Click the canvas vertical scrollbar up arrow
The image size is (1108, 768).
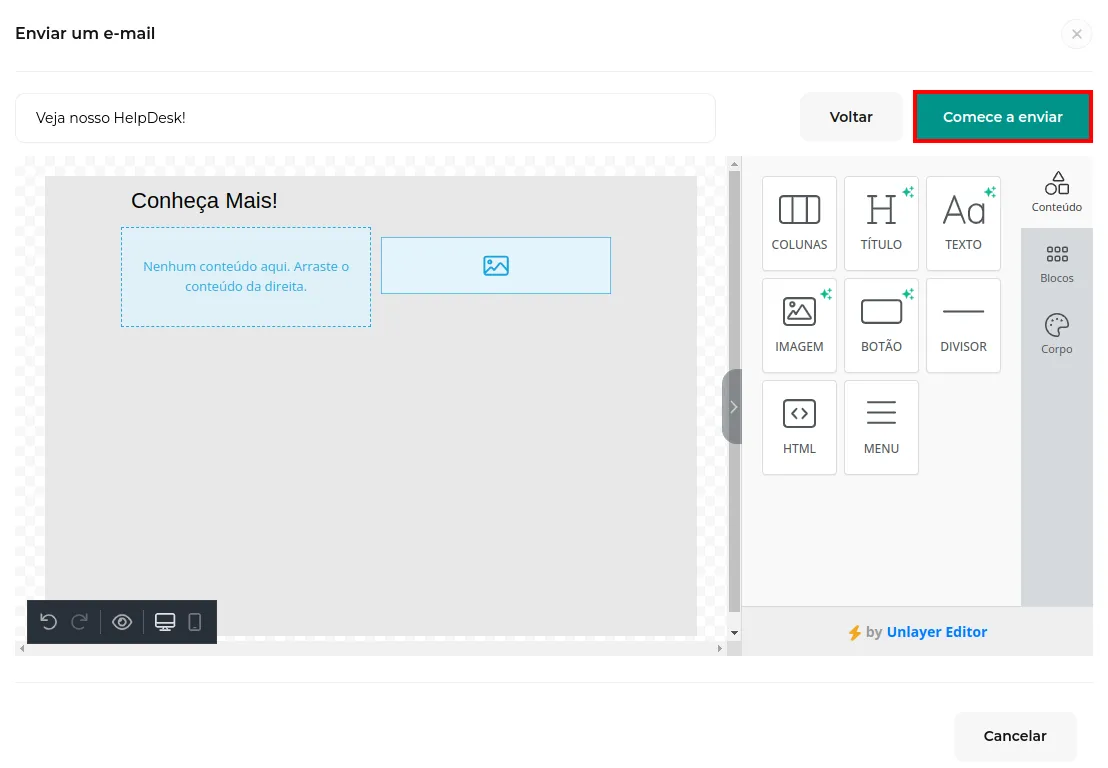tap(734, 164)
